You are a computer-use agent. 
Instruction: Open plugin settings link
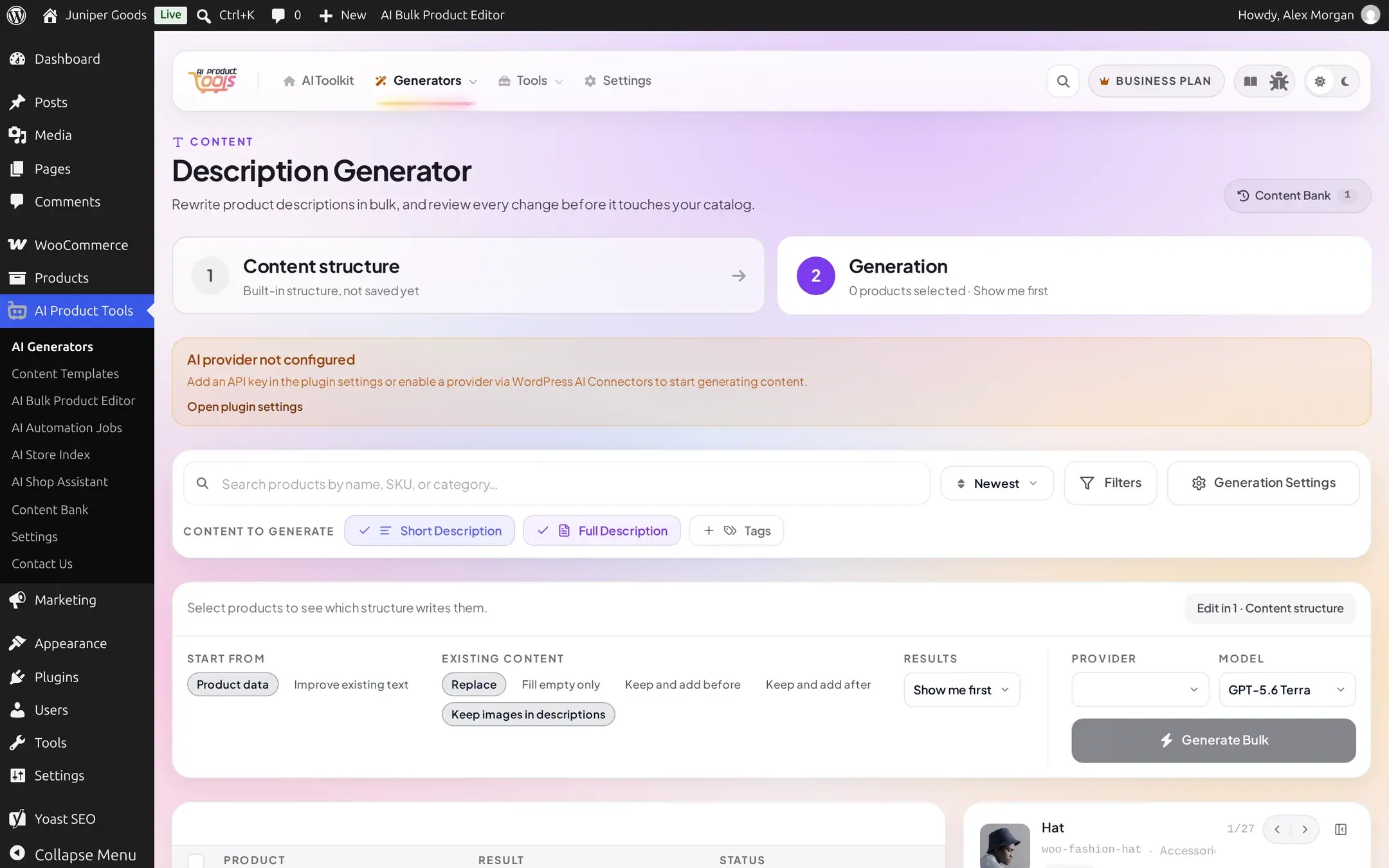[x=244, y=406]
